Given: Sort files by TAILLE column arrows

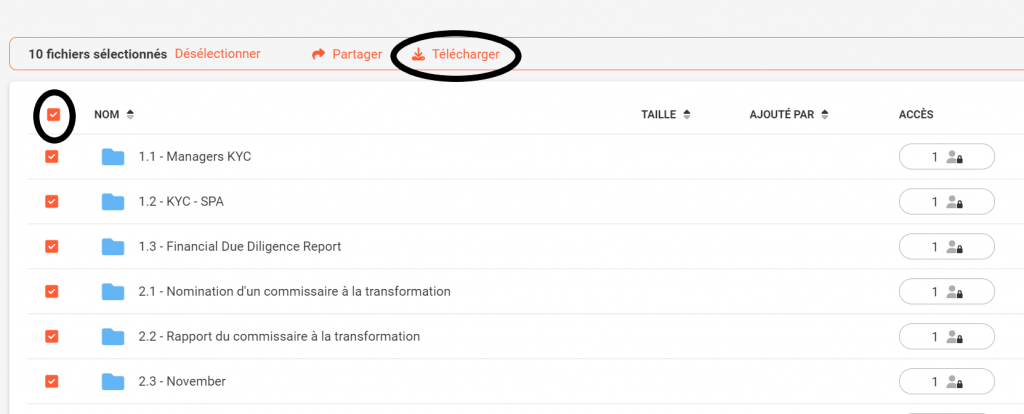Looking at the screenshot, I should (x=687, y=115).
